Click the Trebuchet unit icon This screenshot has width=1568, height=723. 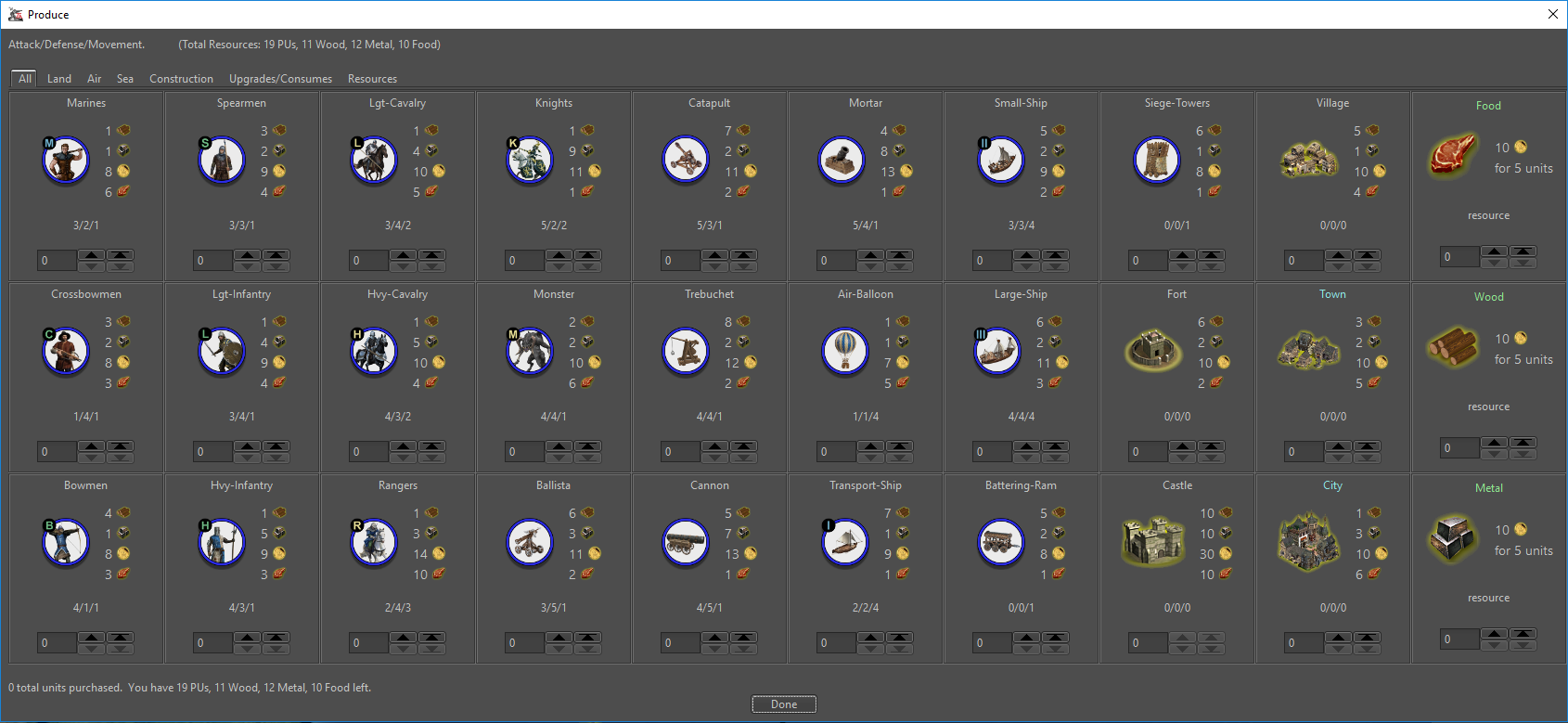coord(686,351)
